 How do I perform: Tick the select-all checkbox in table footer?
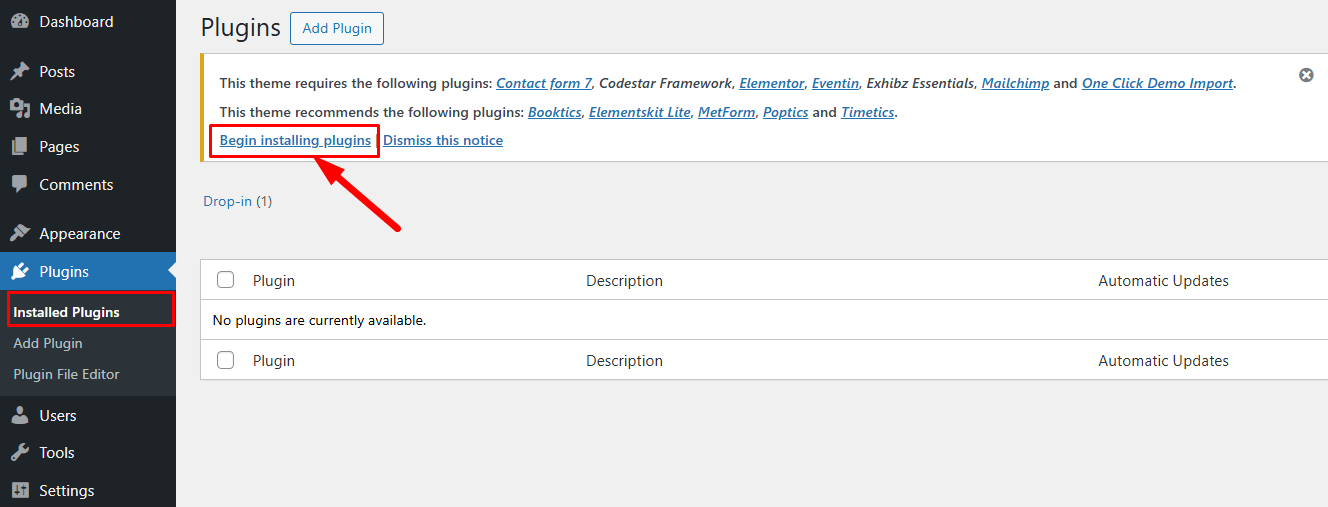pyautogui.click(x=226, y=360)
